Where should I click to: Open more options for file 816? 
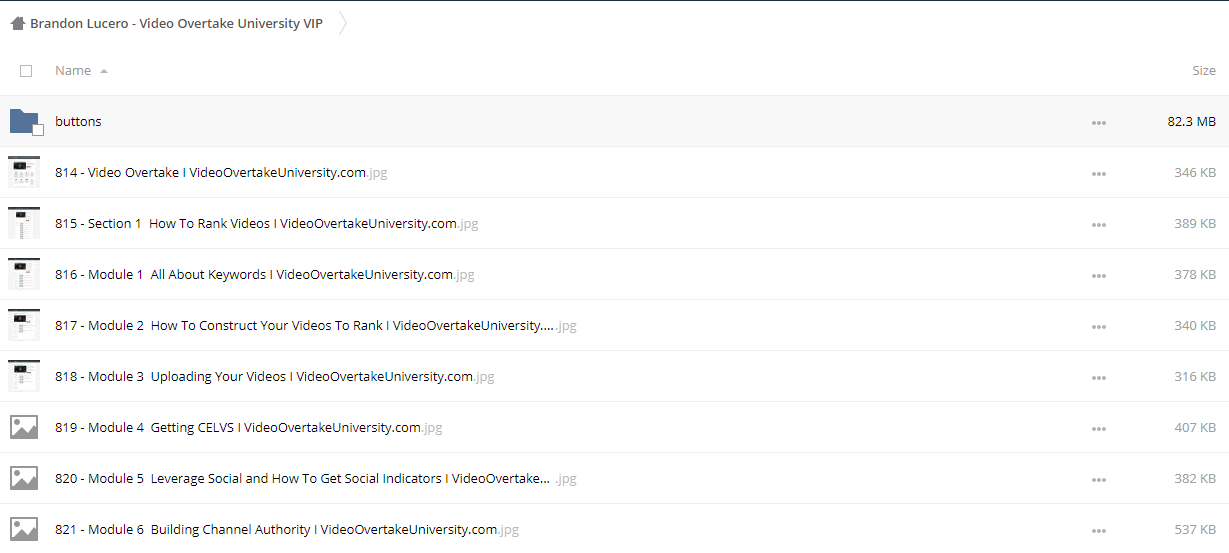tap(1099, 276)
